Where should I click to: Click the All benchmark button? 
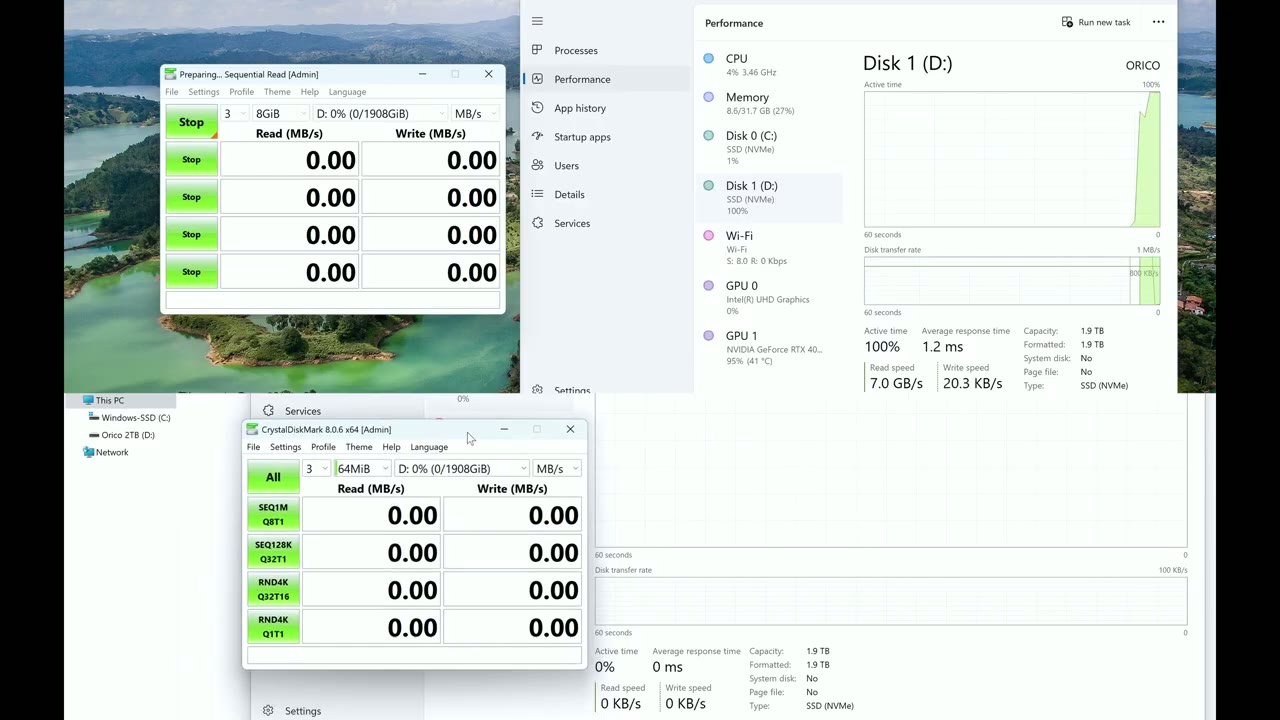tap(273, 477)
